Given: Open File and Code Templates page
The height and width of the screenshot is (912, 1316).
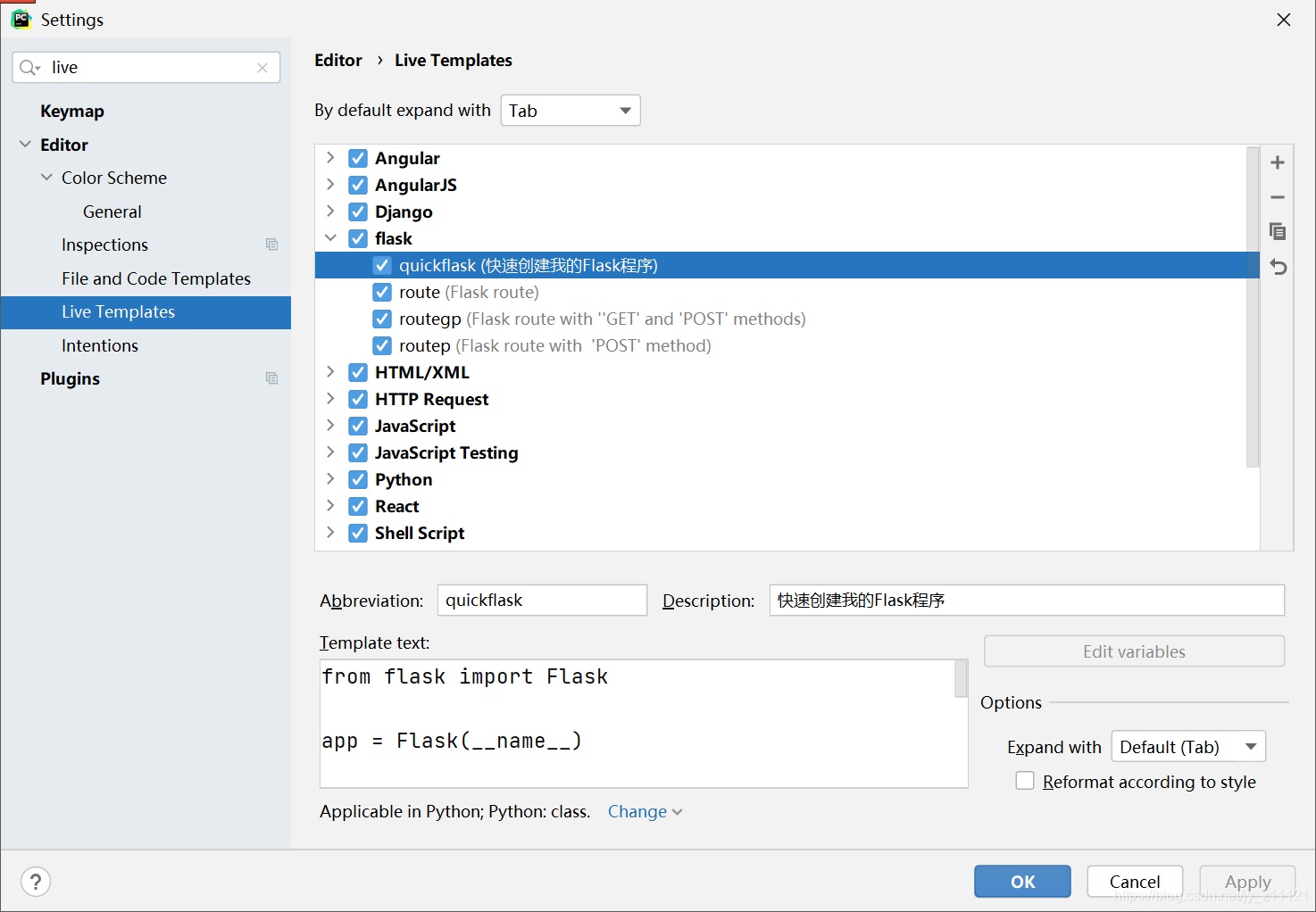Looking at the screenshot, I should tap(156, 278).
